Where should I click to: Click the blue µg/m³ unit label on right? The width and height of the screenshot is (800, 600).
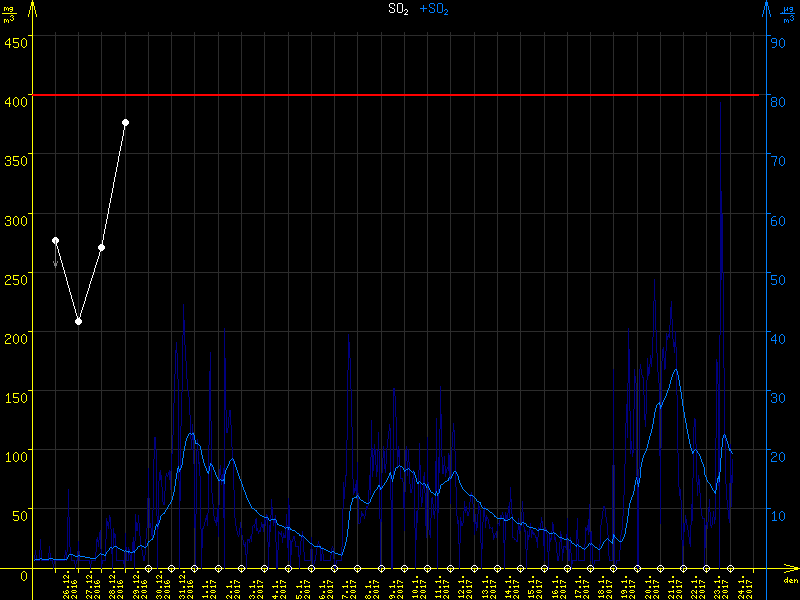[789, 14]
